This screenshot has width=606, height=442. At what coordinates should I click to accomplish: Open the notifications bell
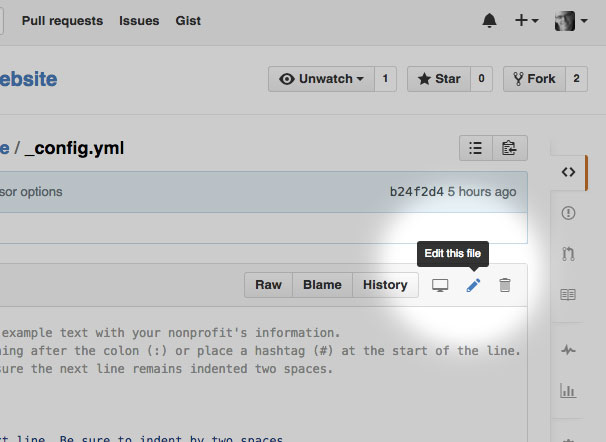point(489,20)
